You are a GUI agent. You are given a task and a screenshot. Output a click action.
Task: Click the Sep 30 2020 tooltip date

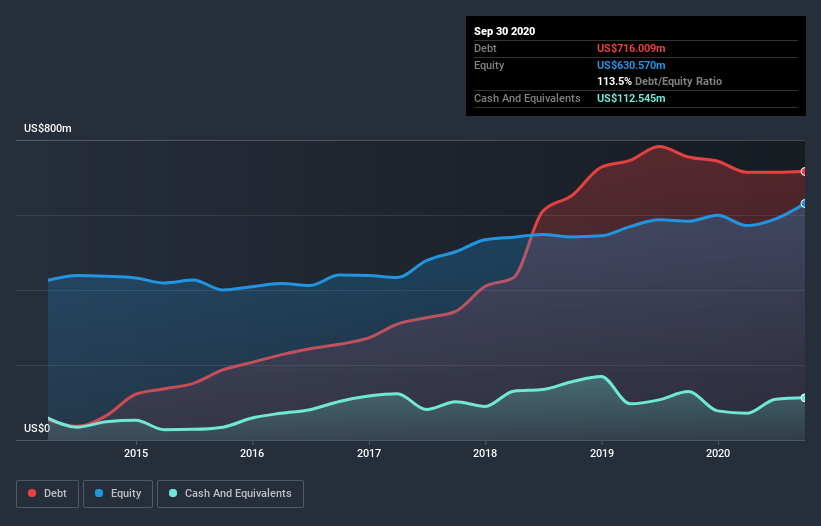coord(504,31)
